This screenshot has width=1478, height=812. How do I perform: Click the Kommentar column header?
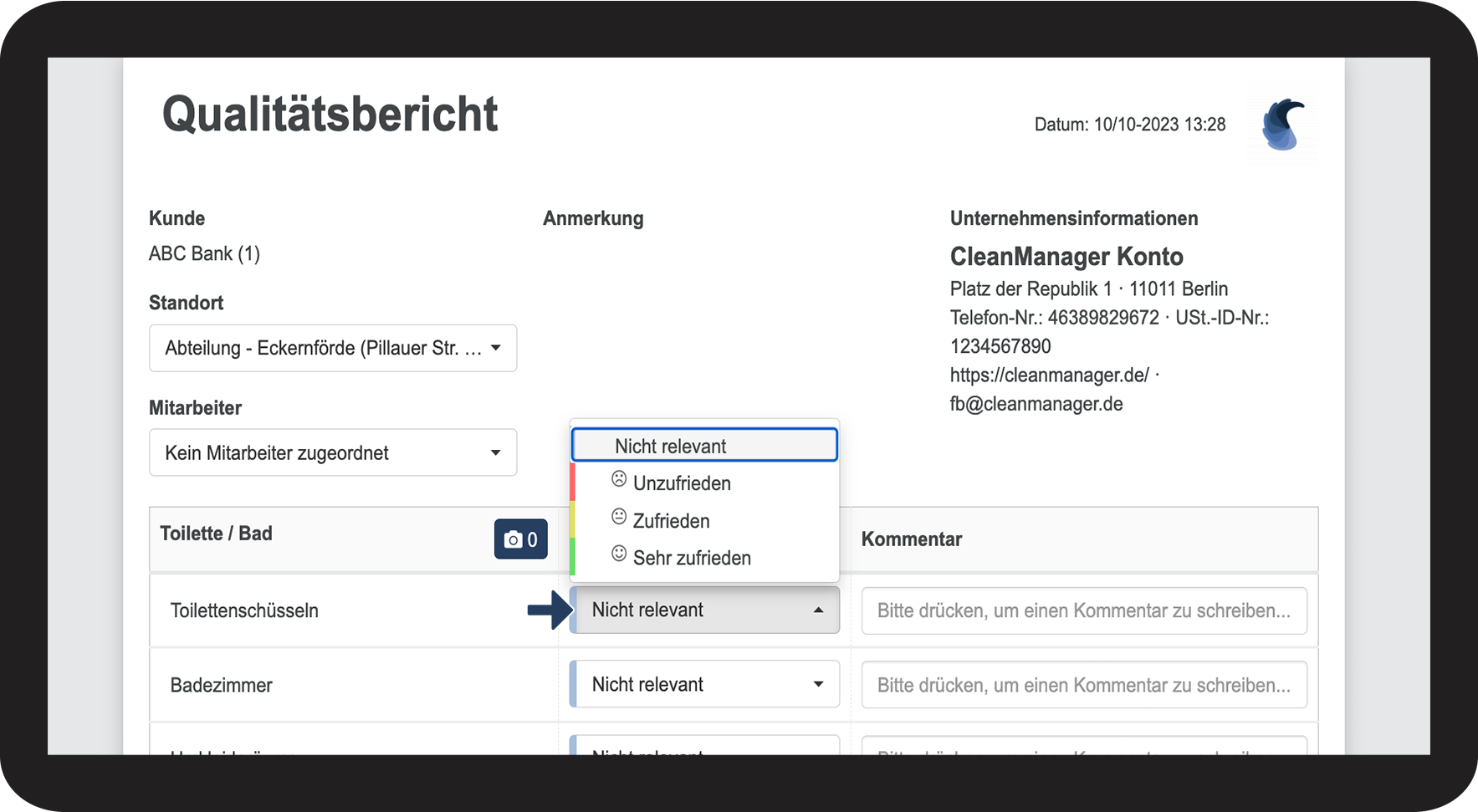click(912, 539)
